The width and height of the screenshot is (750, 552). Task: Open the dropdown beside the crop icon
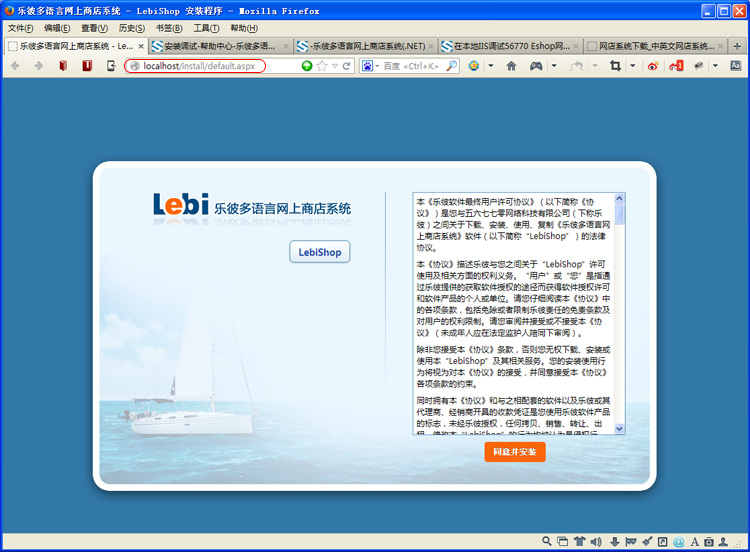tap(632, 66)
